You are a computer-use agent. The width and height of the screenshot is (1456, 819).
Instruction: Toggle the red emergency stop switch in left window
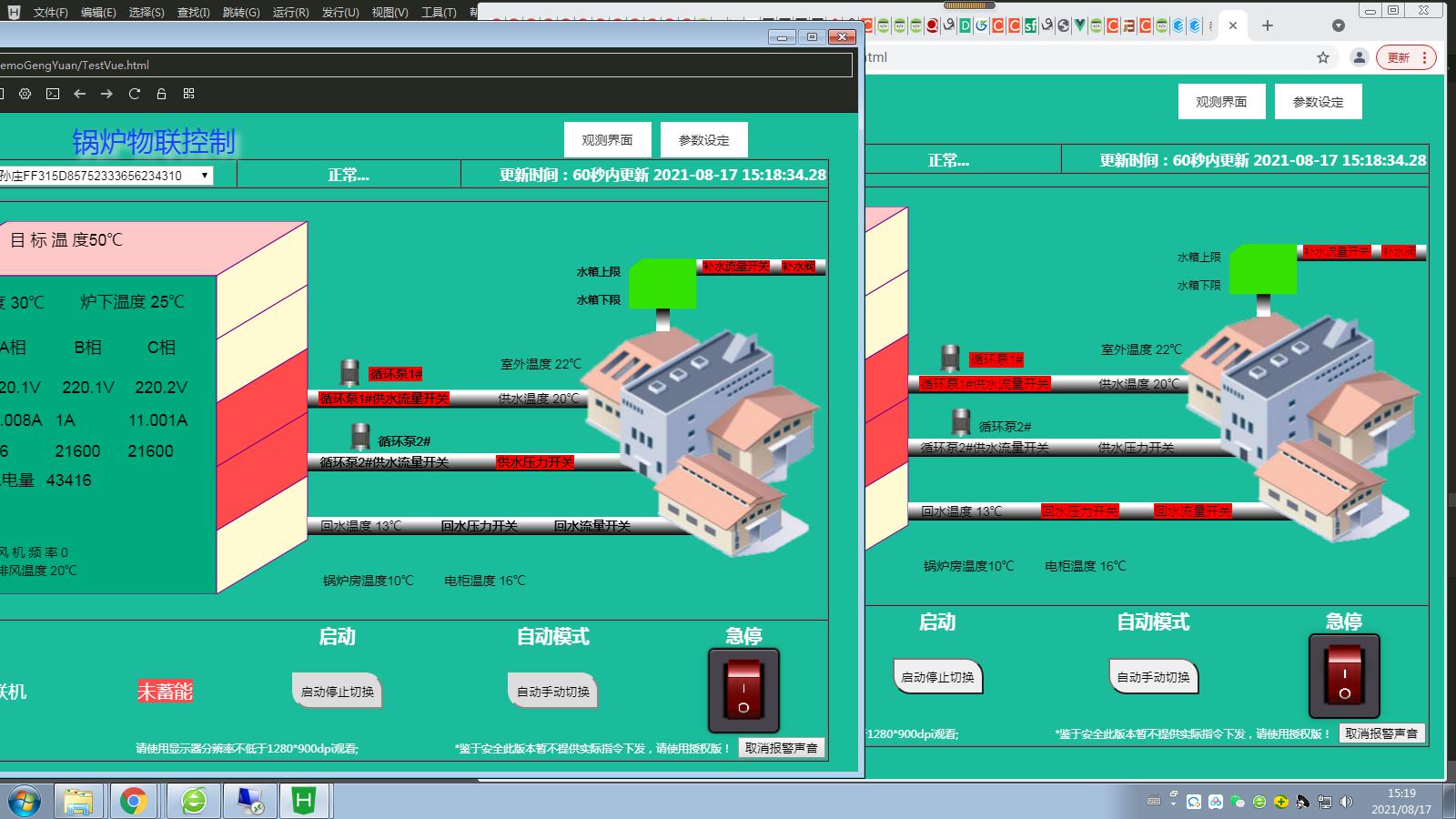(x=743, y=691)
